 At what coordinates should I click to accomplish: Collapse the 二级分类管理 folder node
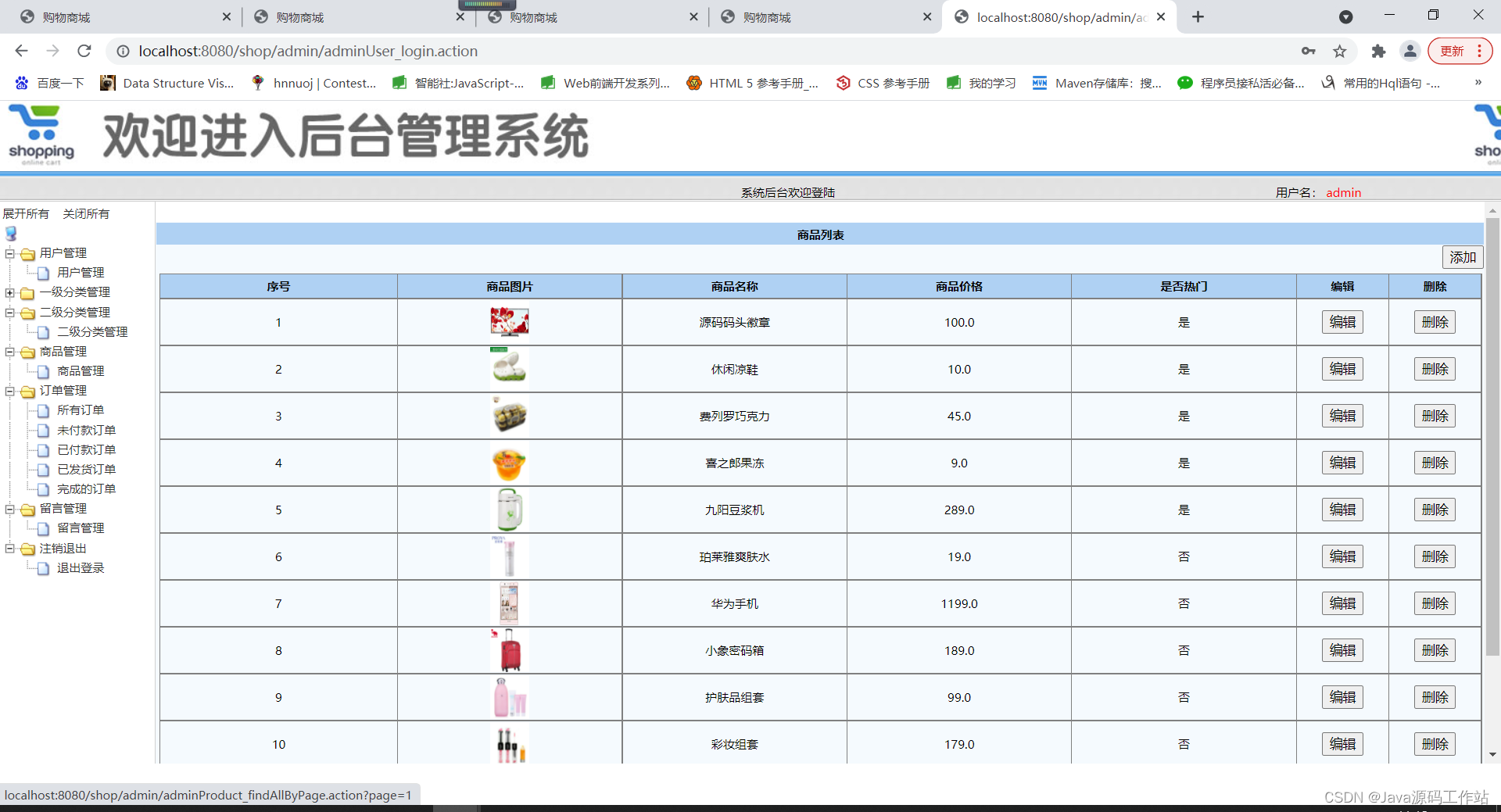pos(10,313)
